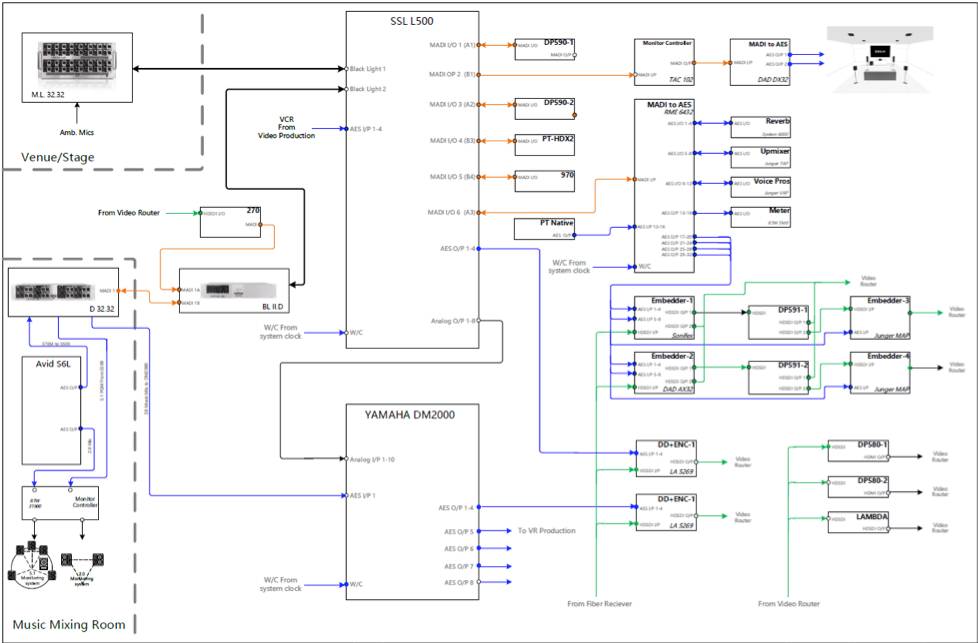Viewport: 978px width, 643px height.
Task: Select the Embedder-3 block
Action: tap(880, 318)
